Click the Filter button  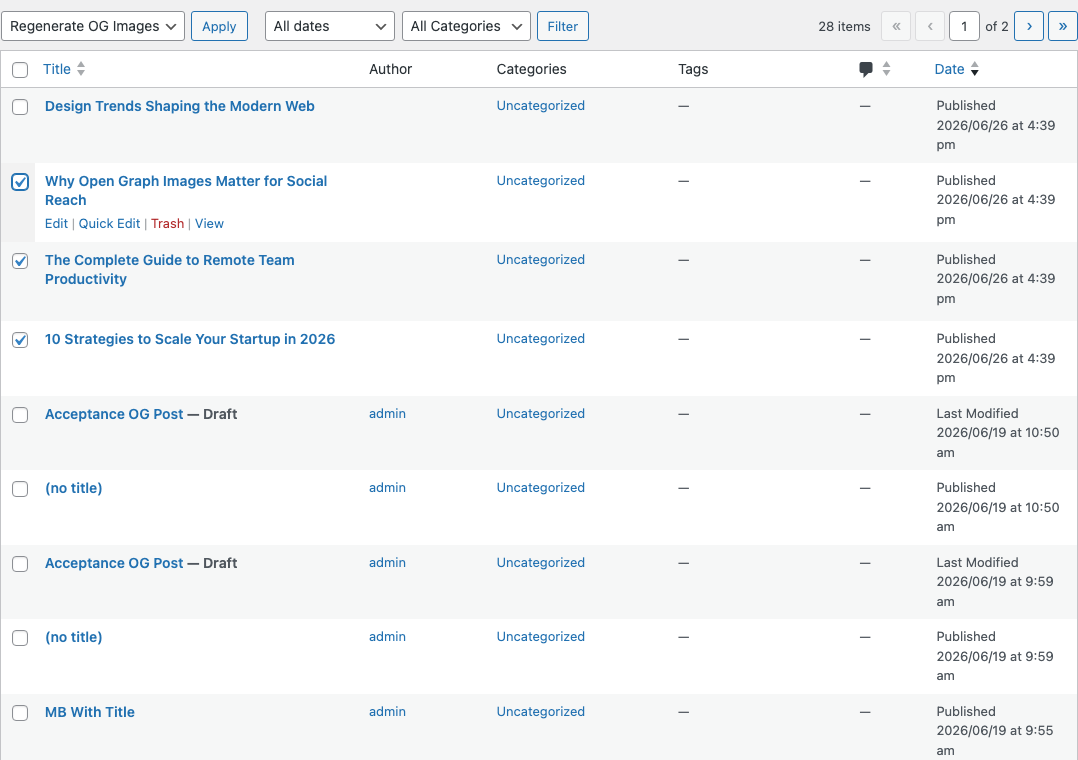[562, 26]
